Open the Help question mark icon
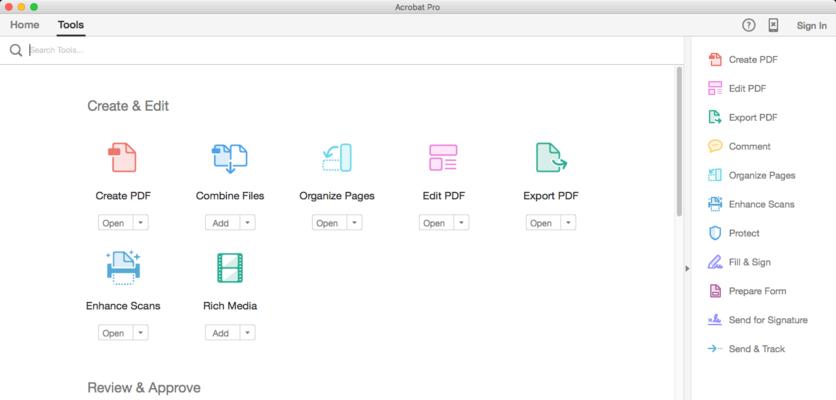This screenshot has width=836, height=400. [749, 25]
